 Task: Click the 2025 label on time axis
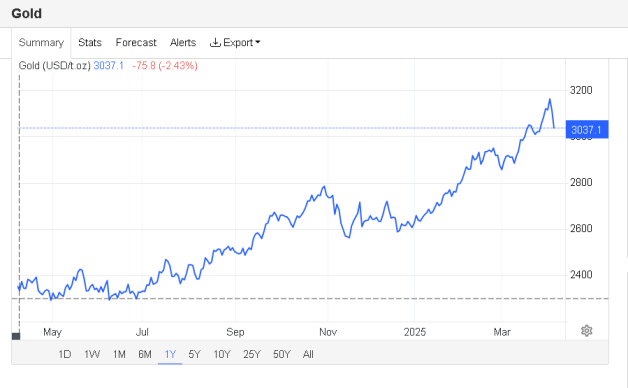click(415, 332)
